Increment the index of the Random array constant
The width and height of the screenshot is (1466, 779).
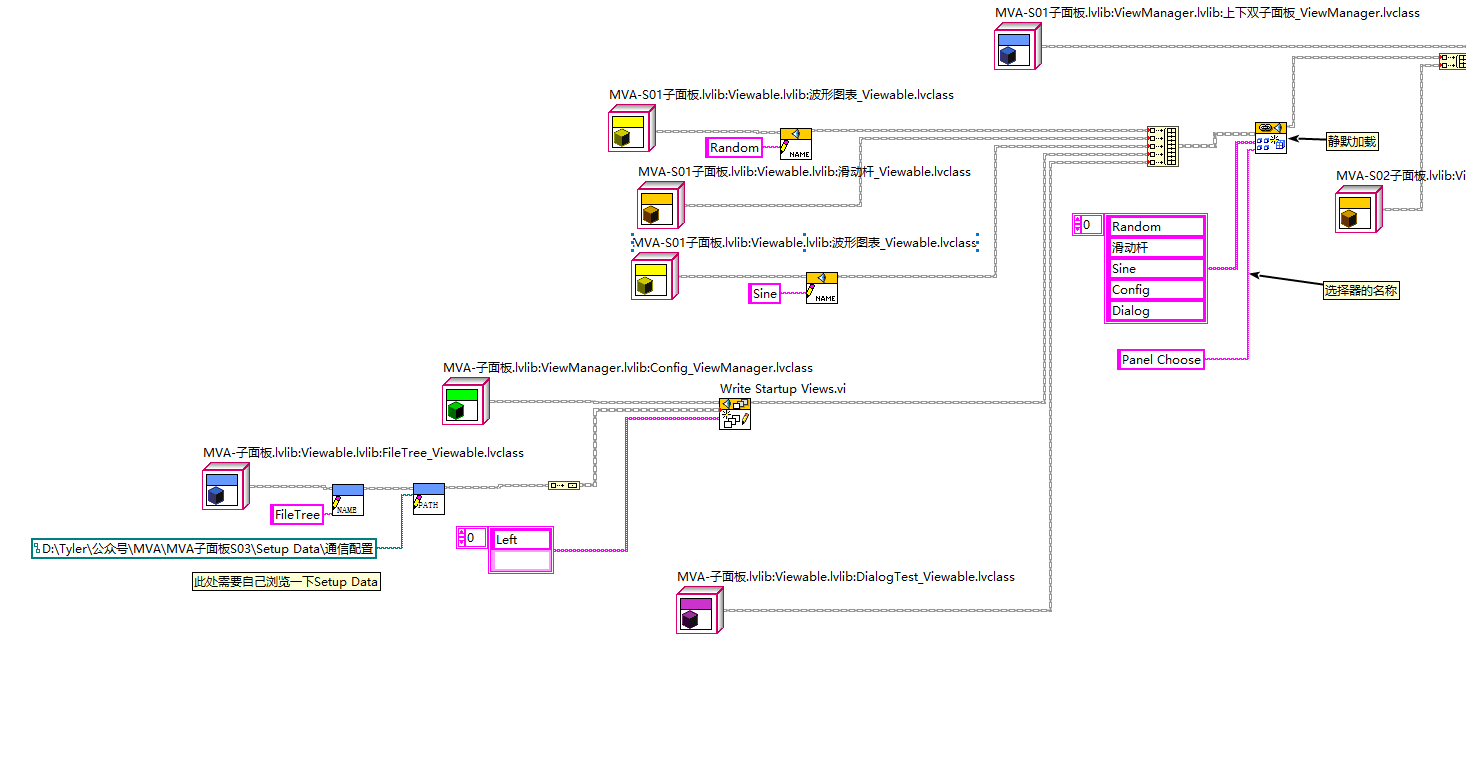[1076, 221]
